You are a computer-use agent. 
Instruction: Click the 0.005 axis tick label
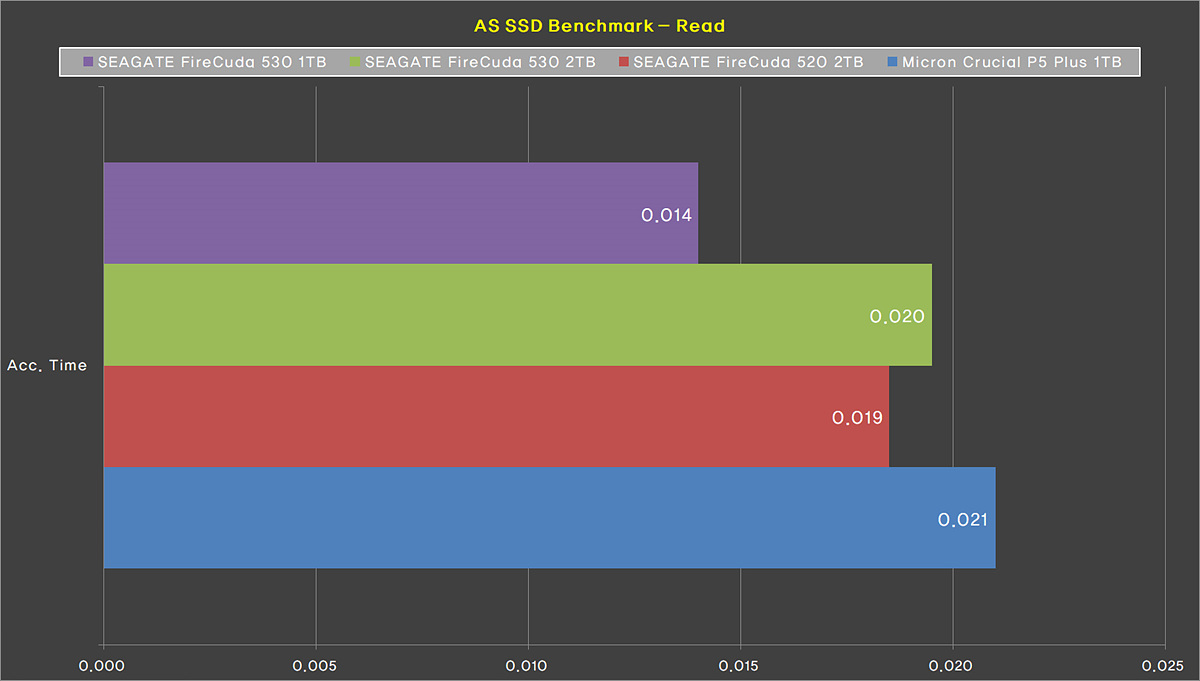coord(315,666)
